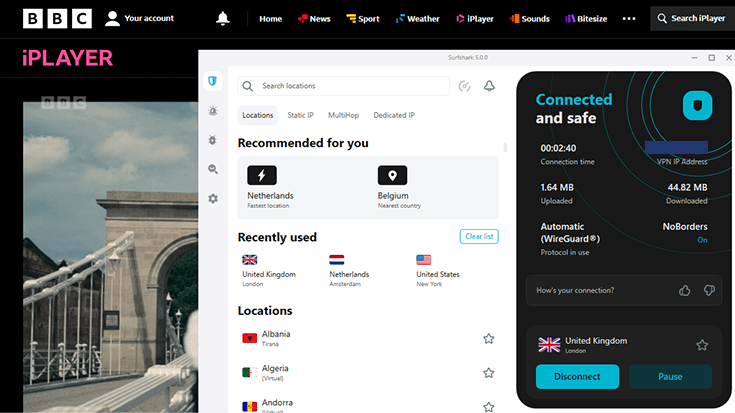Select Andorra location
The image size is (735, 413).
(x=368, y=404)
